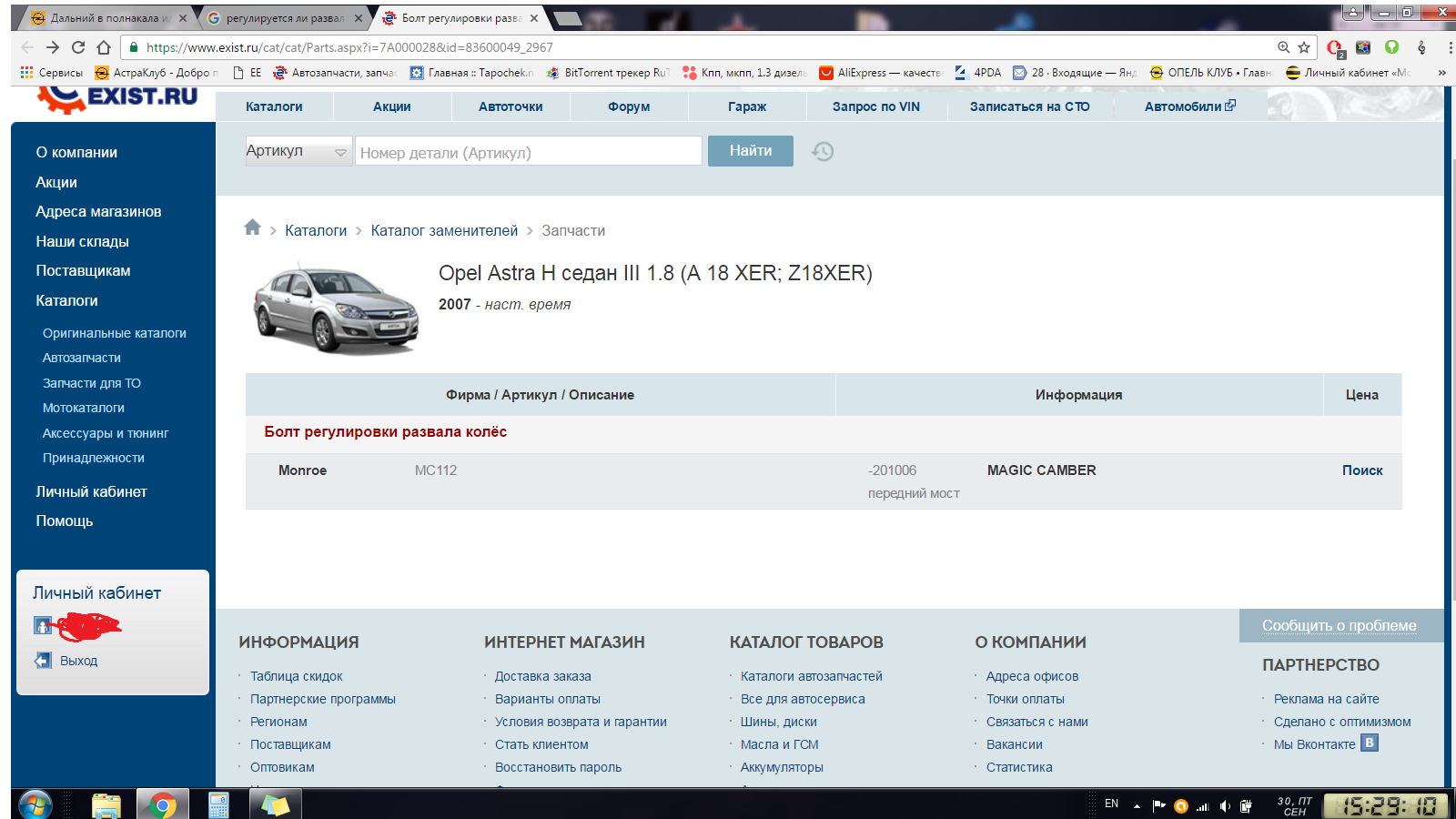1456x819 pixels.
Task: Open Адреса магазинов in sidebar
Action: point(98,212)
